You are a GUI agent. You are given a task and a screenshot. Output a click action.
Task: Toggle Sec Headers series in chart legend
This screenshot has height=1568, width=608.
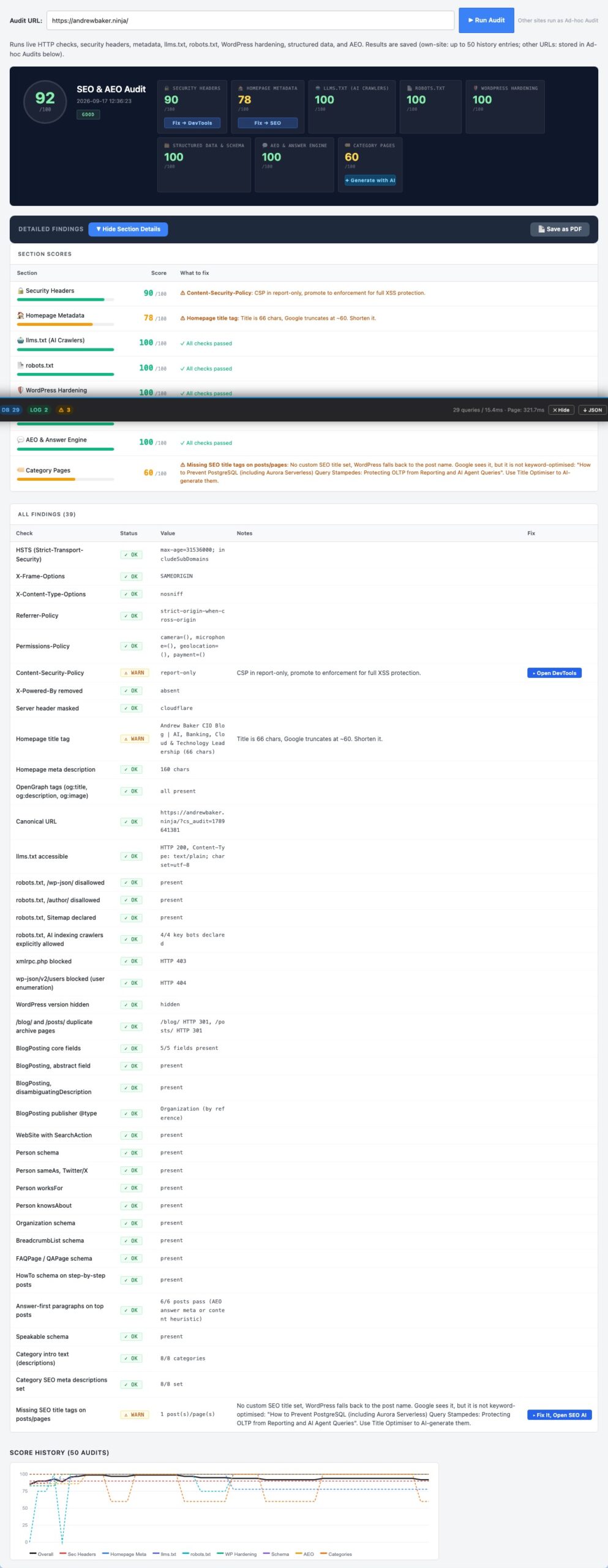(x=78, y=1554)
